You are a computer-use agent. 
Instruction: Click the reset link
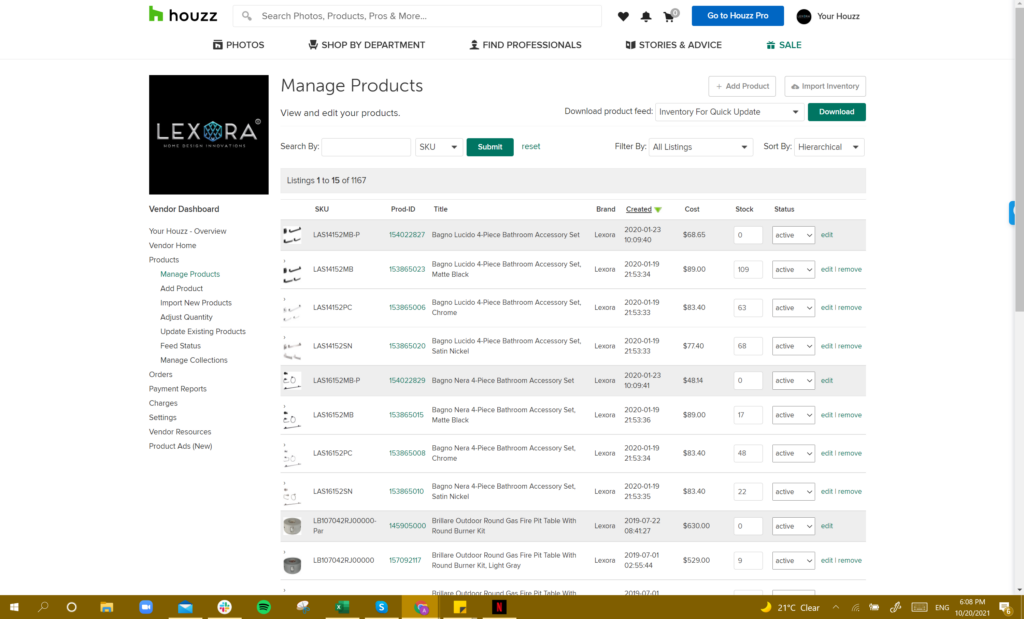pos(531,146)
